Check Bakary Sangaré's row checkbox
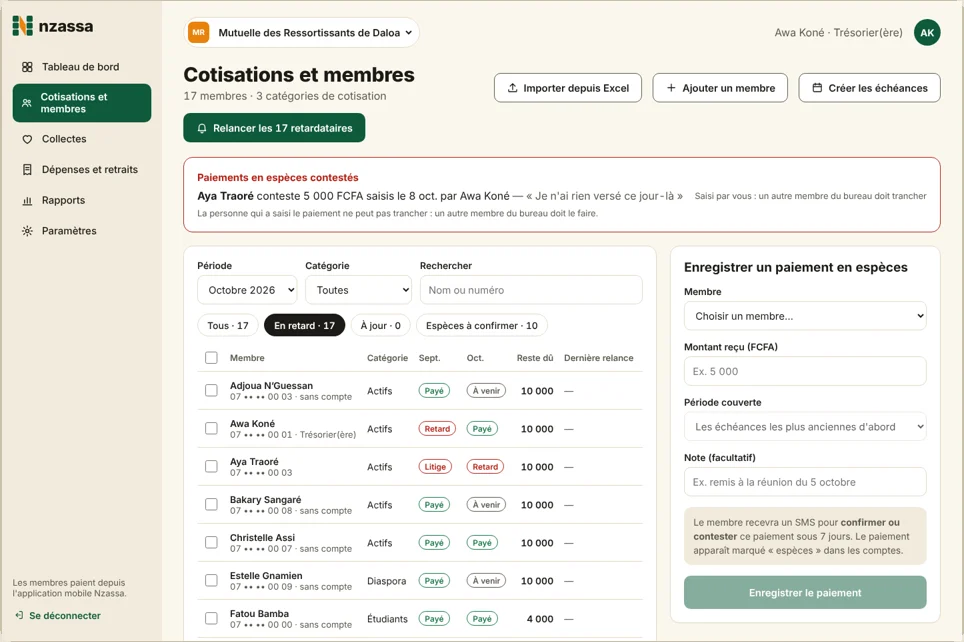The height and width of the screenshot is (642, 964). tap(211, 504)
